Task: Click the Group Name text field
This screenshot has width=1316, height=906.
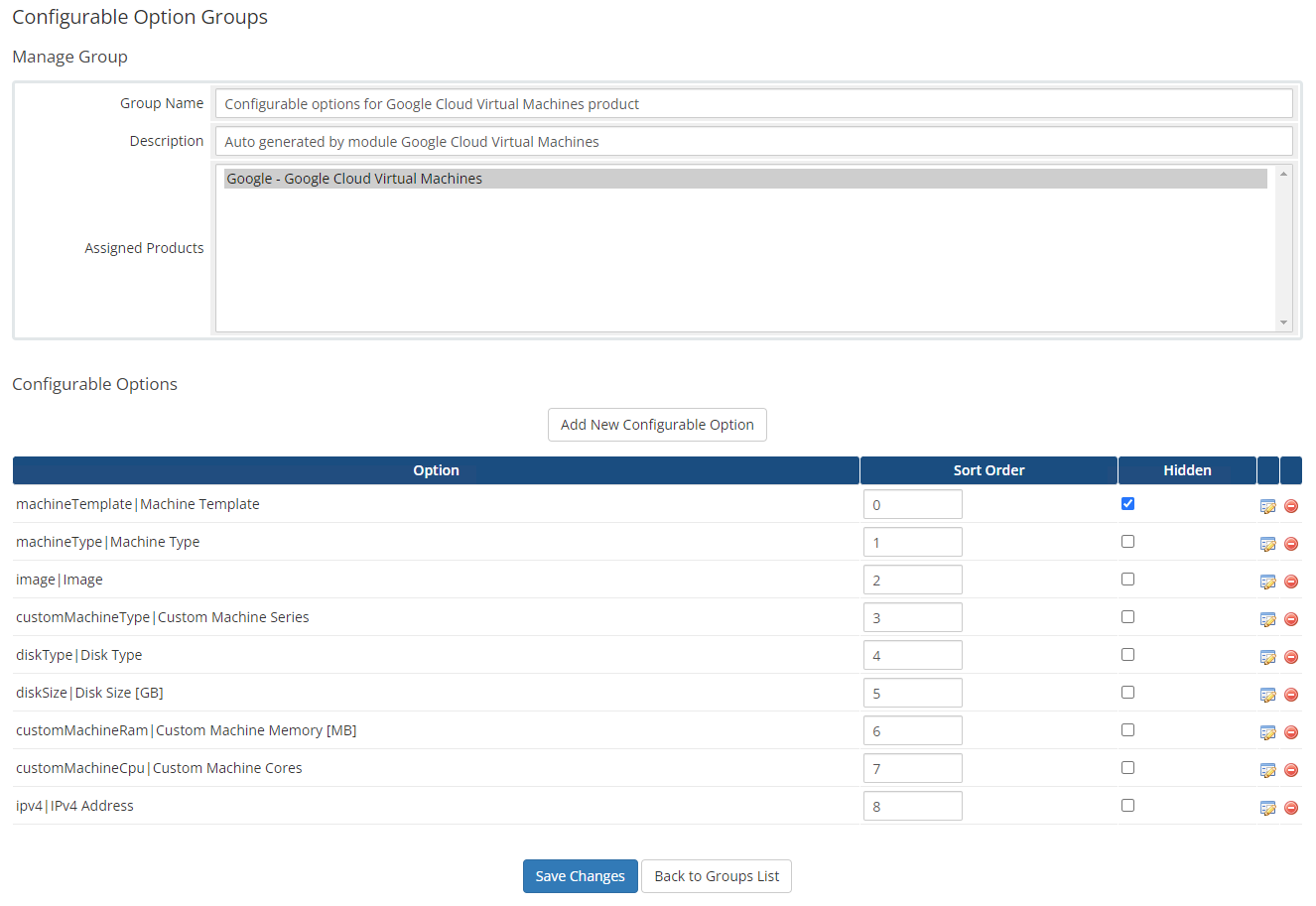Action: coord(753,104)
